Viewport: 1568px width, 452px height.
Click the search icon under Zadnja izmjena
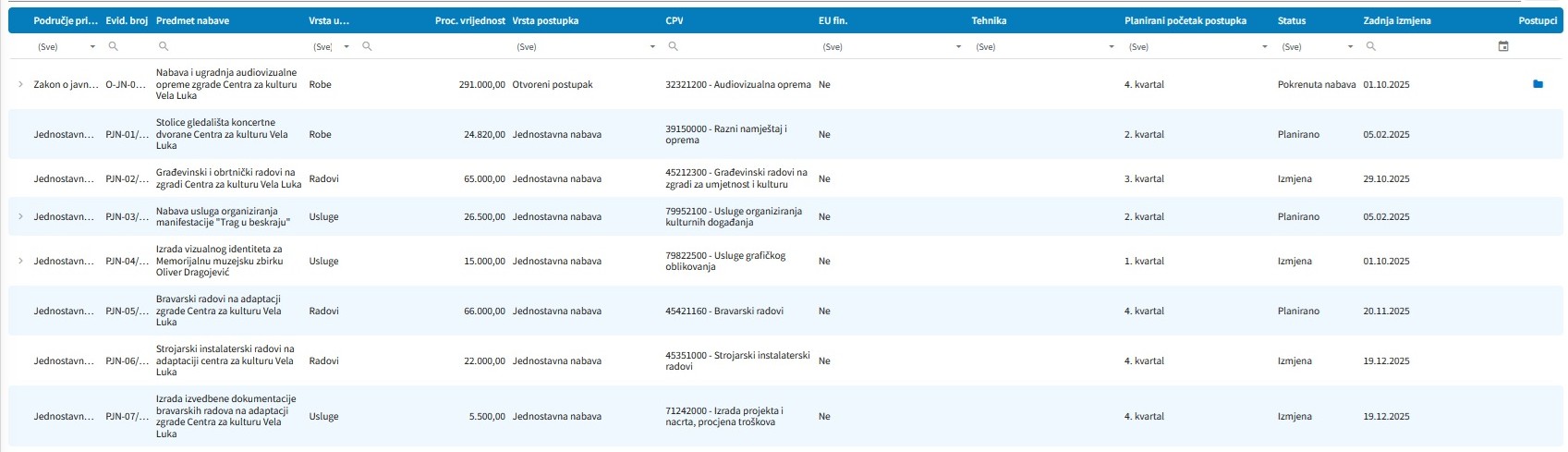tap(1371, 46)
